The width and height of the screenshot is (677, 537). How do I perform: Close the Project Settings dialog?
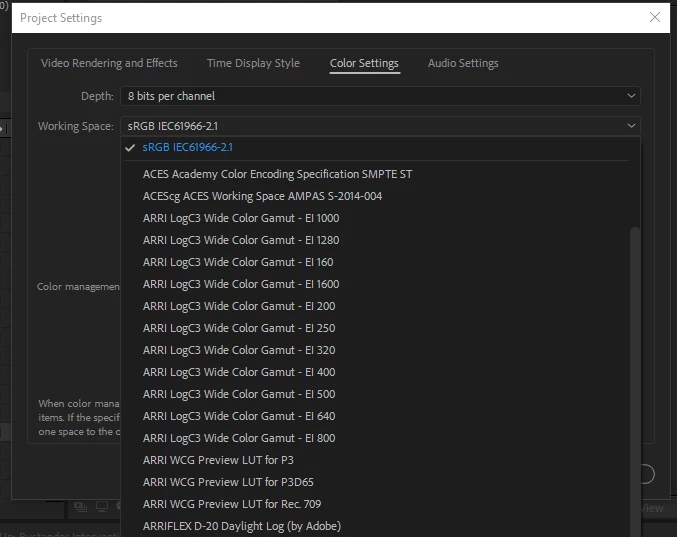pyautogui.click(x=655, y=17)
